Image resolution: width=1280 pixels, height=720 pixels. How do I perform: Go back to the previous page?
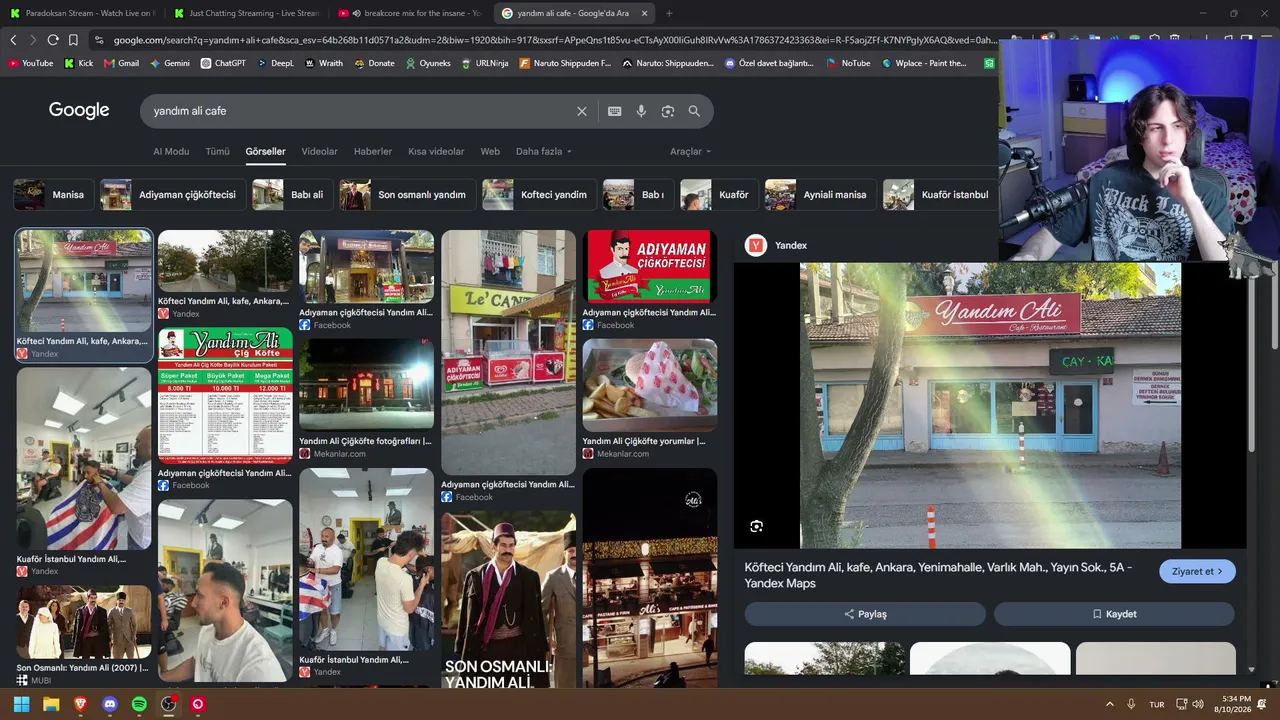coord(13,40)
